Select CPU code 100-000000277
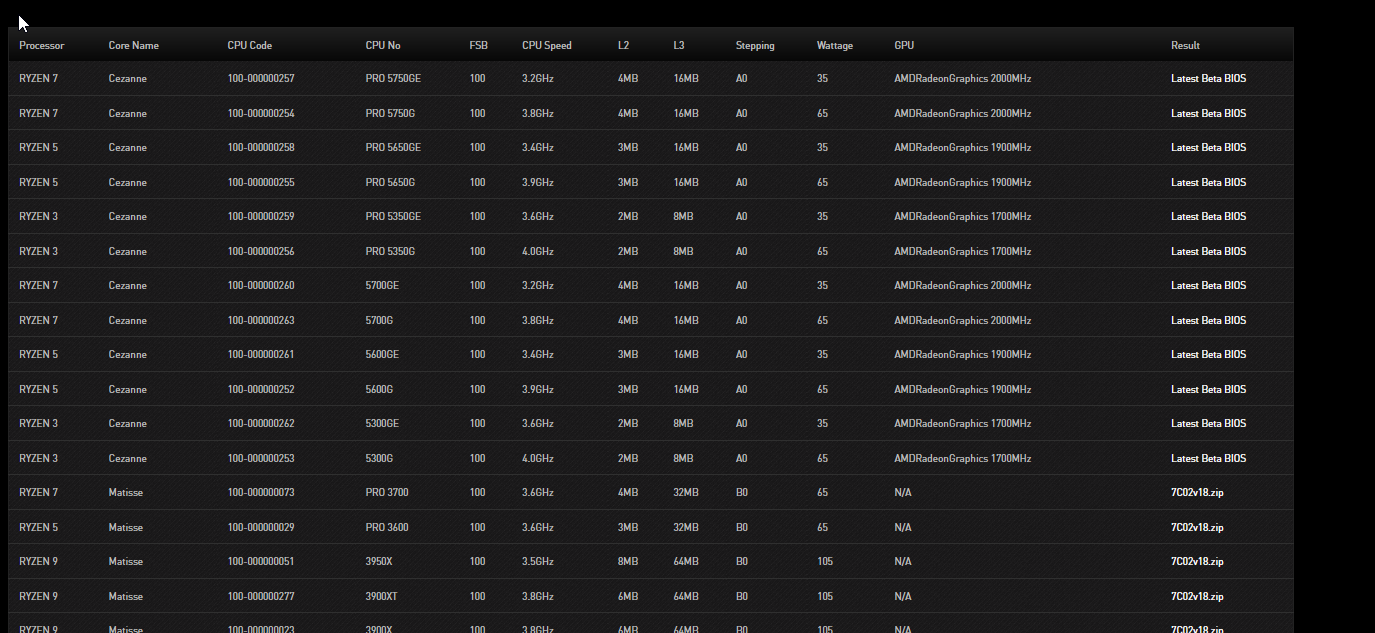This screenshot has width=1375, height=633. [x=261, y=596]
